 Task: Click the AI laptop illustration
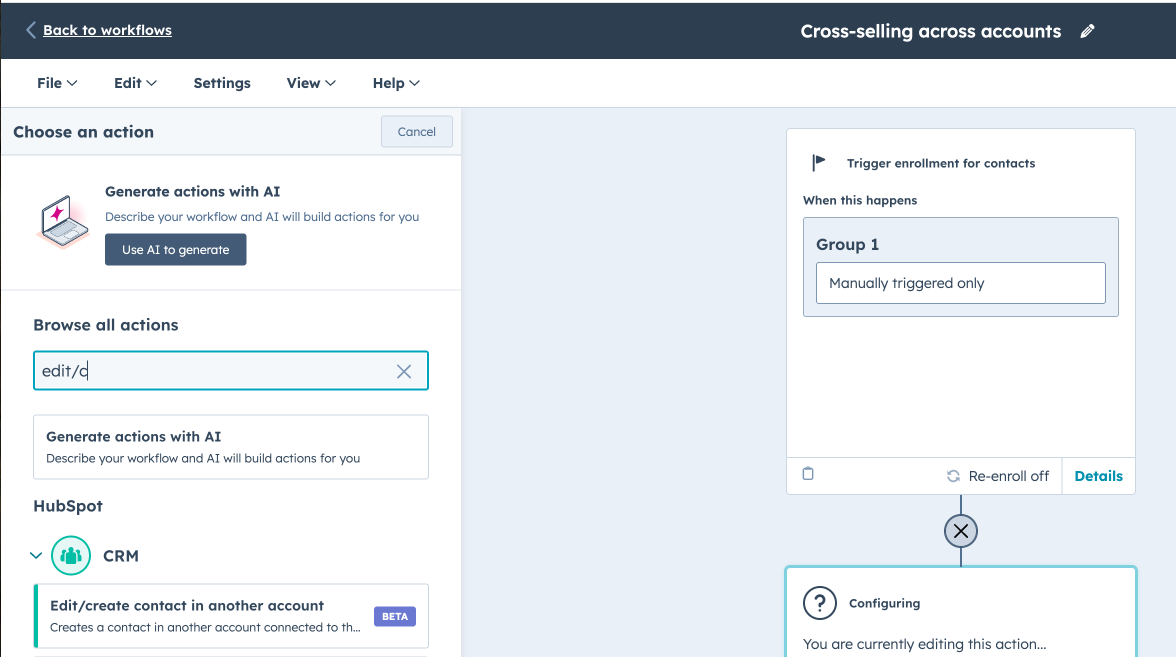(x=63, y=221)
